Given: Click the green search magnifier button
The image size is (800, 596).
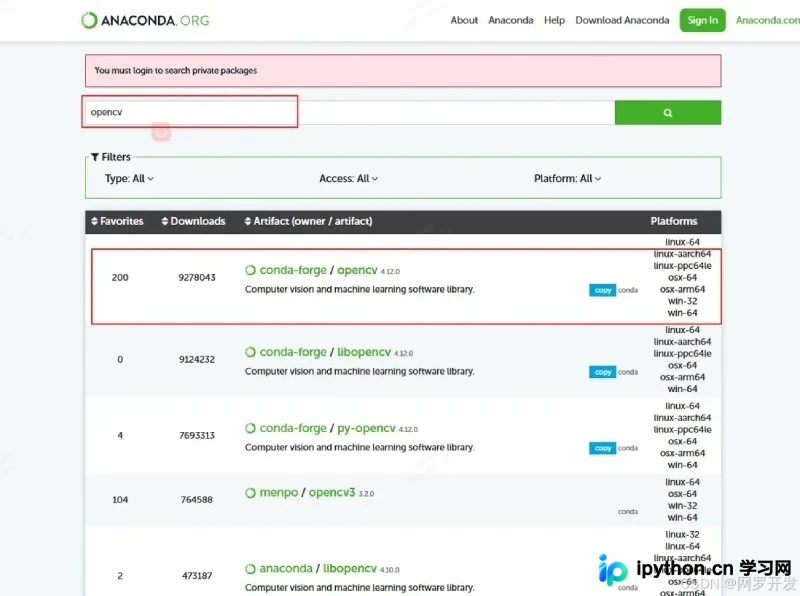Looking at the screenshot, I should click(668, 112).
